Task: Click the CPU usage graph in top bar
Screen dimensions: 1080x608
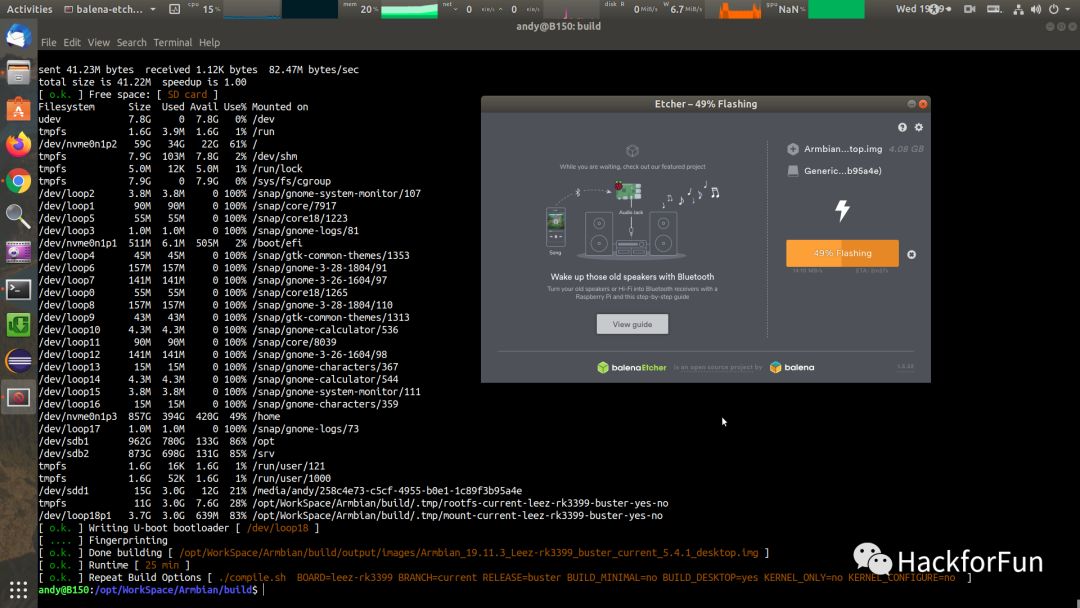Action: (x=251, y=9)
